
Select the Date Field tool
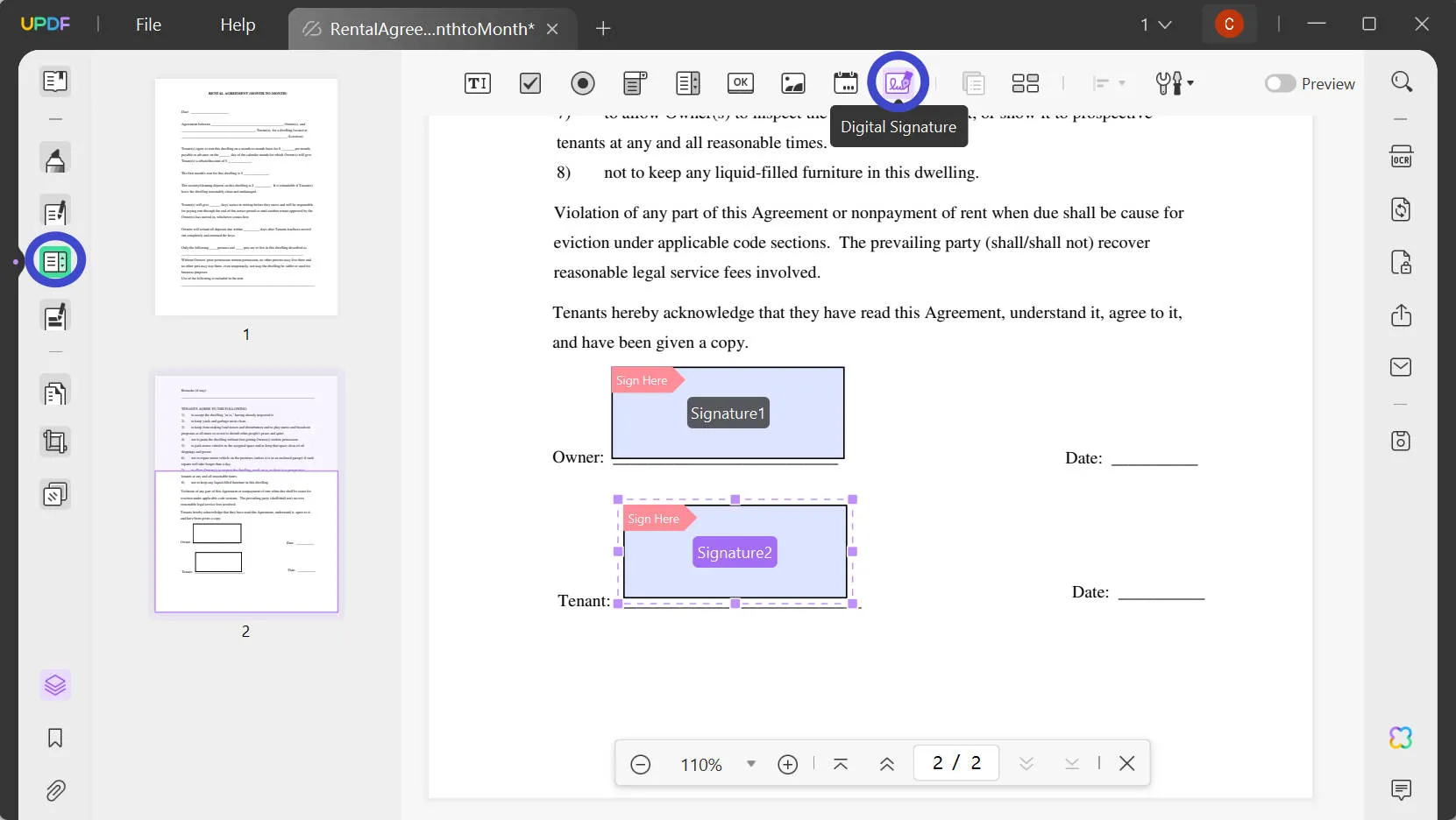[846, 83]
